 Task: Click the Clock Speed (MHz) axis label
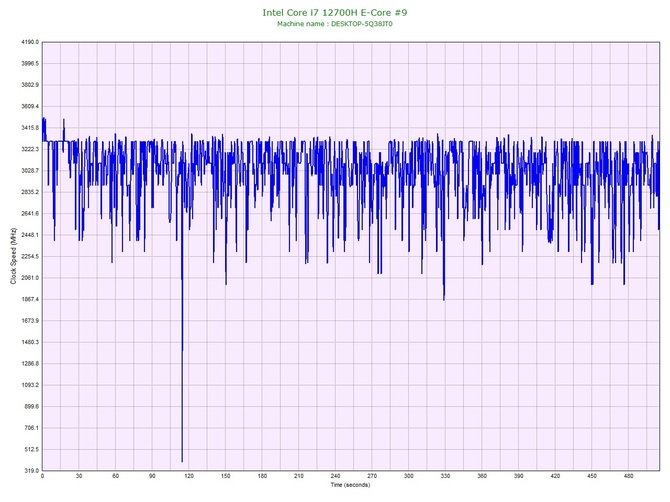(13, 256)
